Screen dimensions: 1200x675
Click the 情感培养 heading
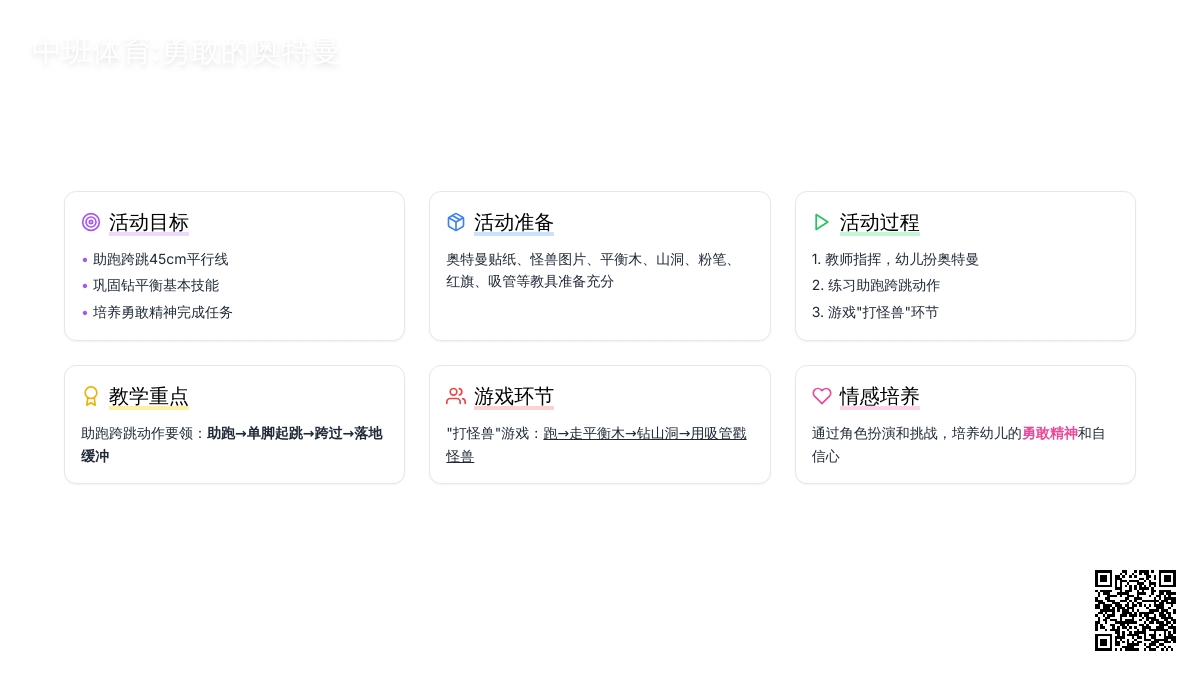[x=880, y=396]
